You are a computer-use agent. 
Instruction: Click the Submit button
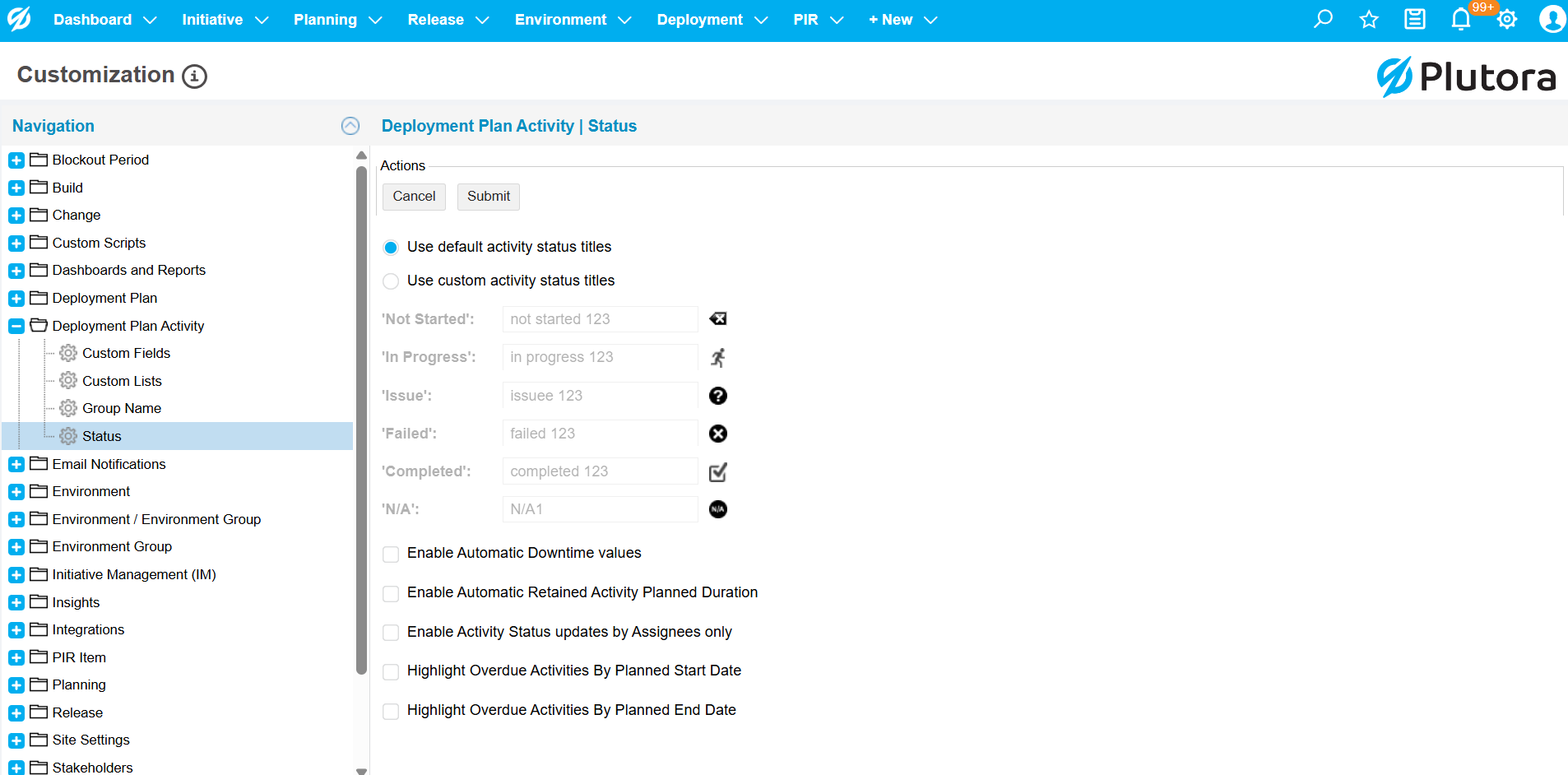(x=489, y=197)
